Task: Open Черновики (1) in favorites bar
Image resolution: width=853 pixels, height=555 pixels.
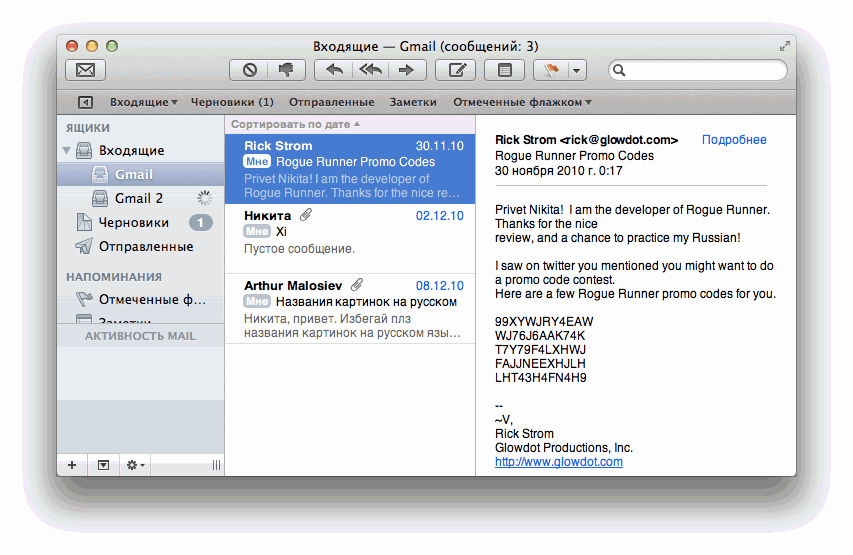Action: click(x=232, y=102)
